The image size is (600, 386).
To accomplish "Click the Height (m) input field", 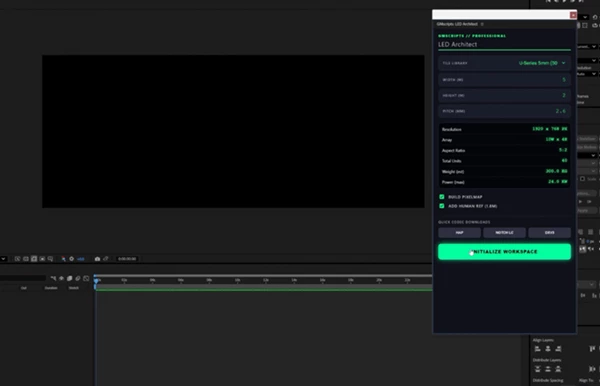I will 504,95.
